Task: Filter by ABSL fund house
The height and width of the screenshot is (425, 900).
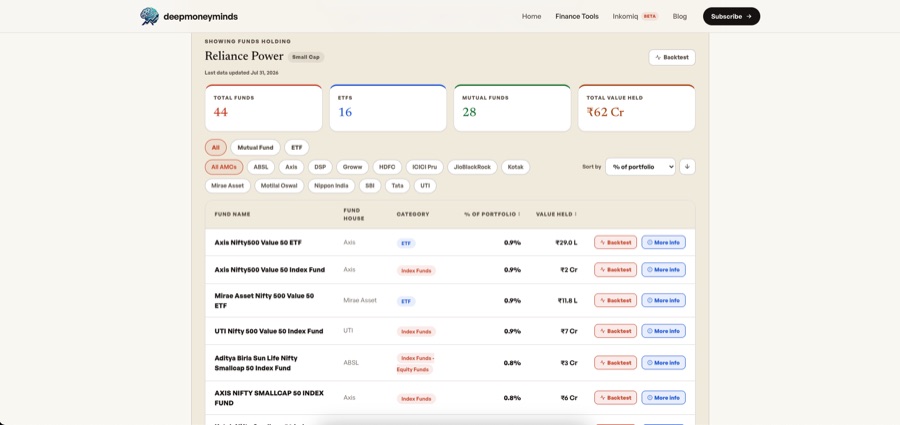Action: (x=261, y=167)
